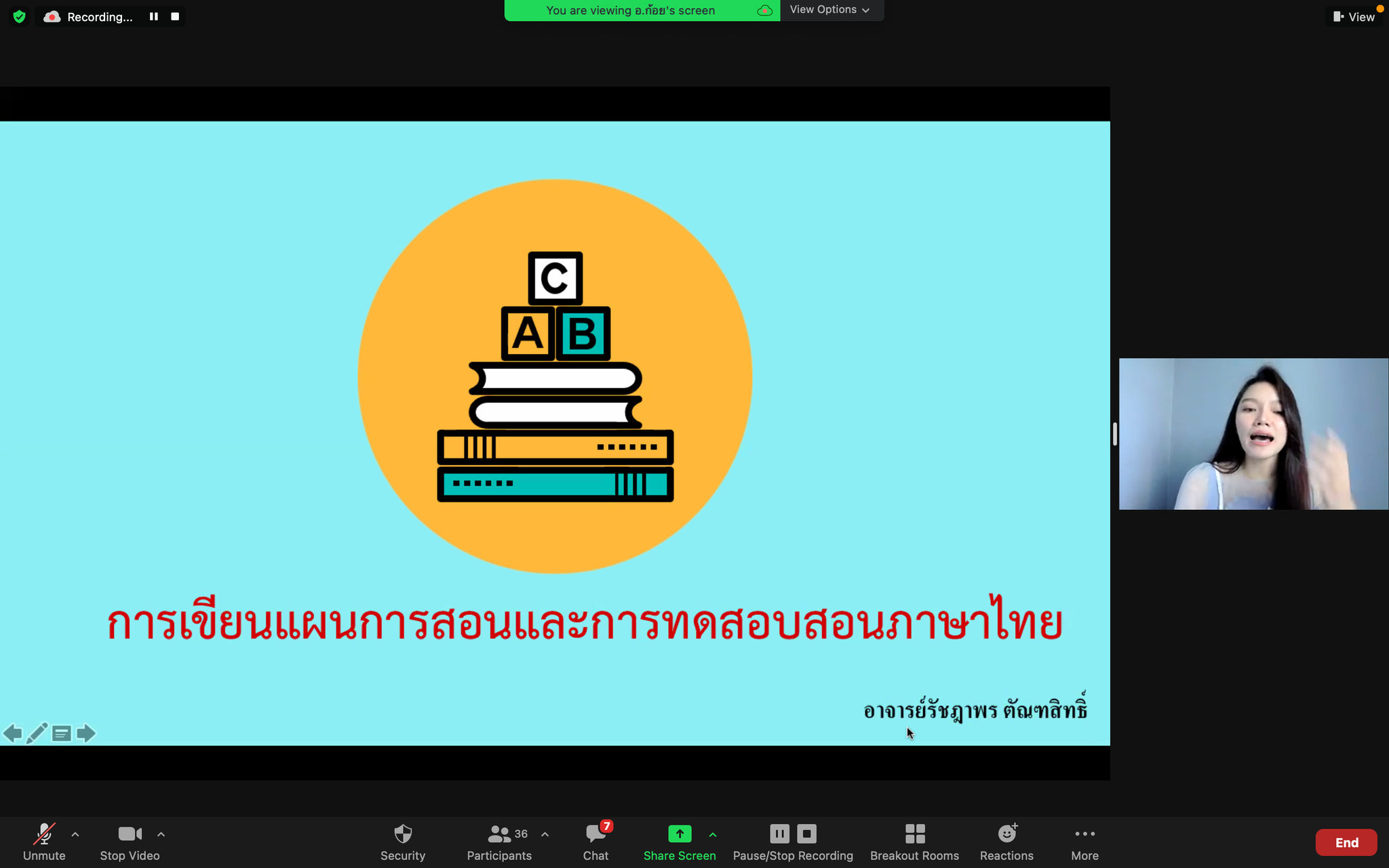Stop Video camera toggle

pyautogui.click(x=130, y=842)
